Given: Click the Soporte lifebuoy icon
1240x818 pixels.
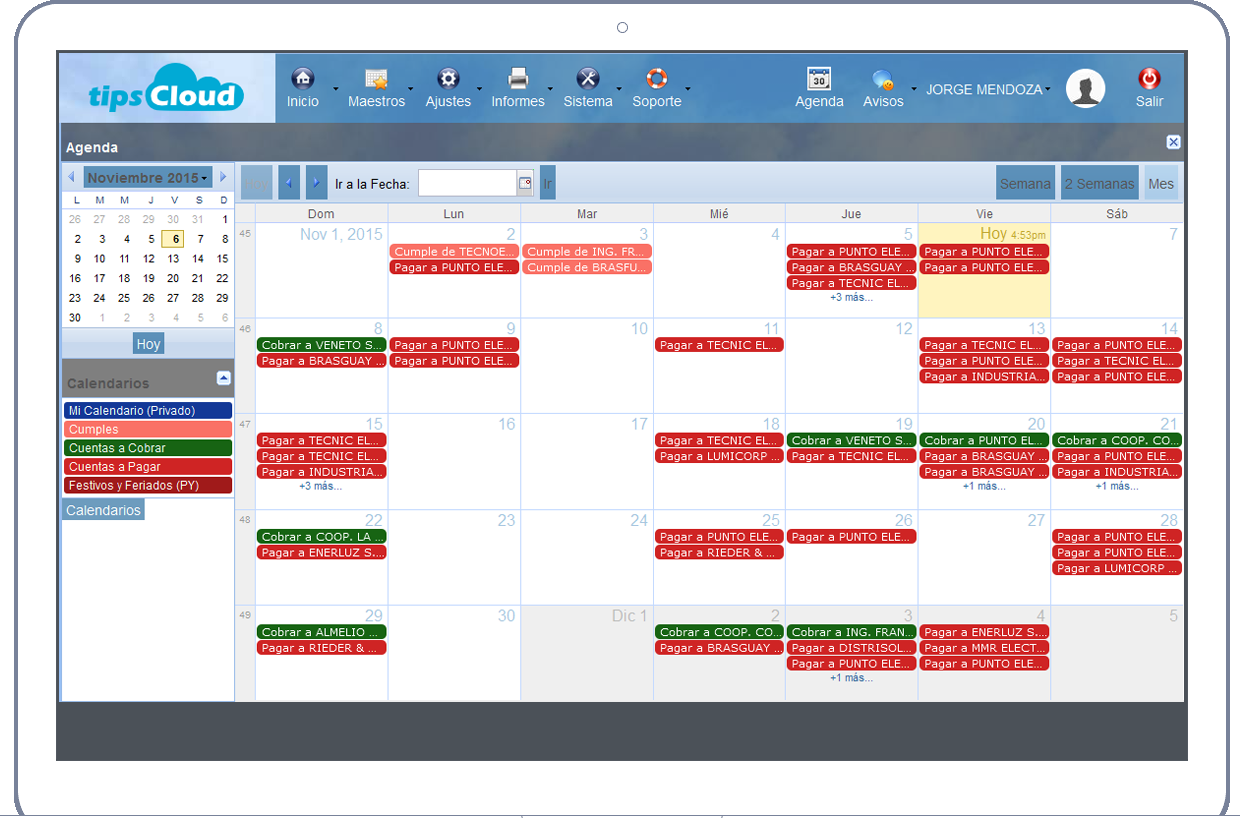Looking at the screenshot, I should tap(656, 79).
